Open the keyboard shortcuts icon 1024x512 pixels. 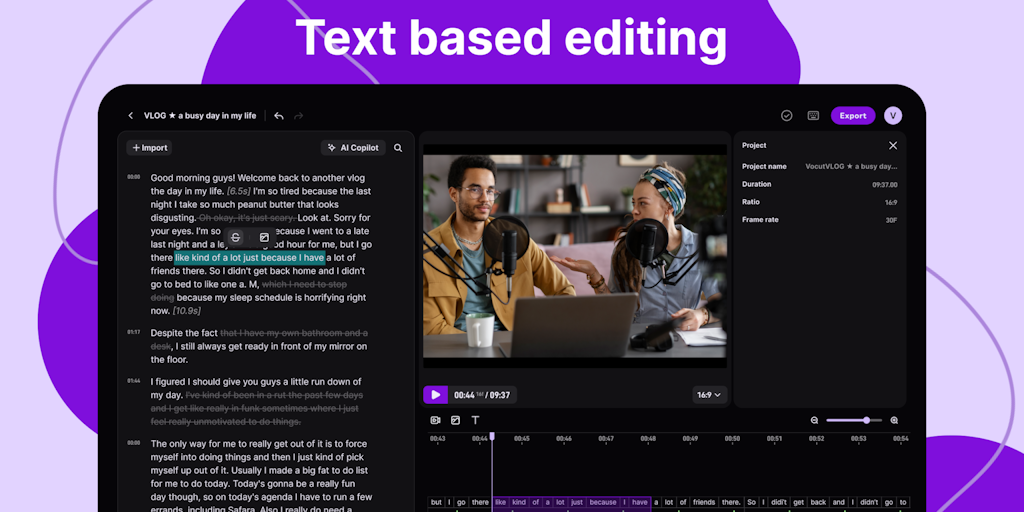coord(813,116)
